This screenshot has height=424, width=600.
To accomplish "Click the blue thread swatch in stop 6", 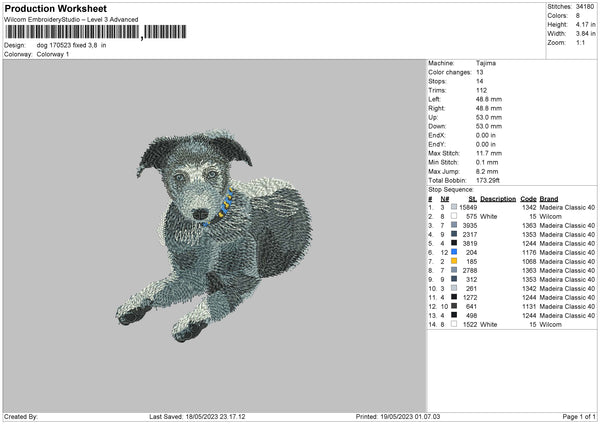I will pos(454,252).
